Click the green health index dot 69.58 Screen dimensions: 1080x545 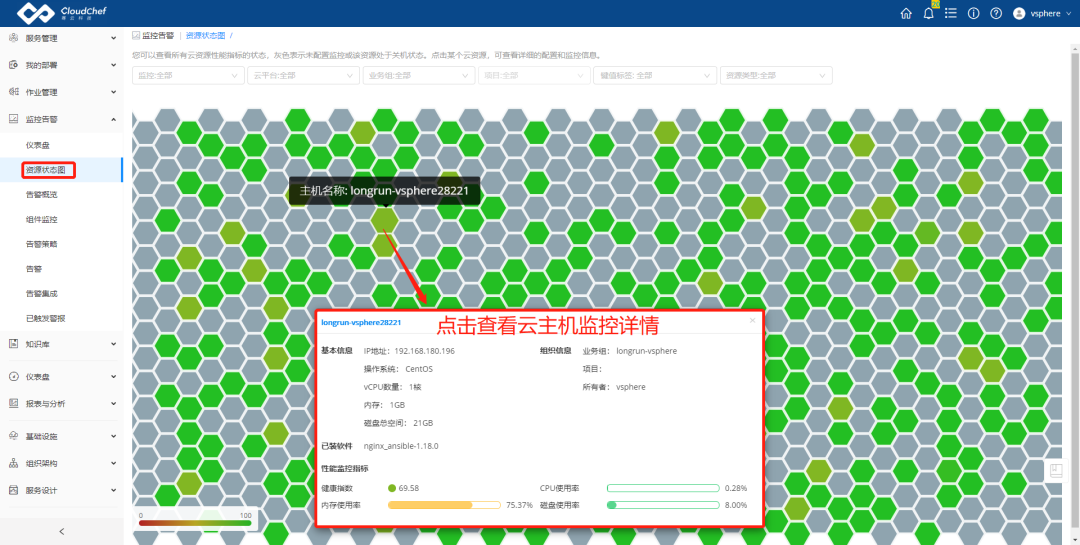[392, 488]
